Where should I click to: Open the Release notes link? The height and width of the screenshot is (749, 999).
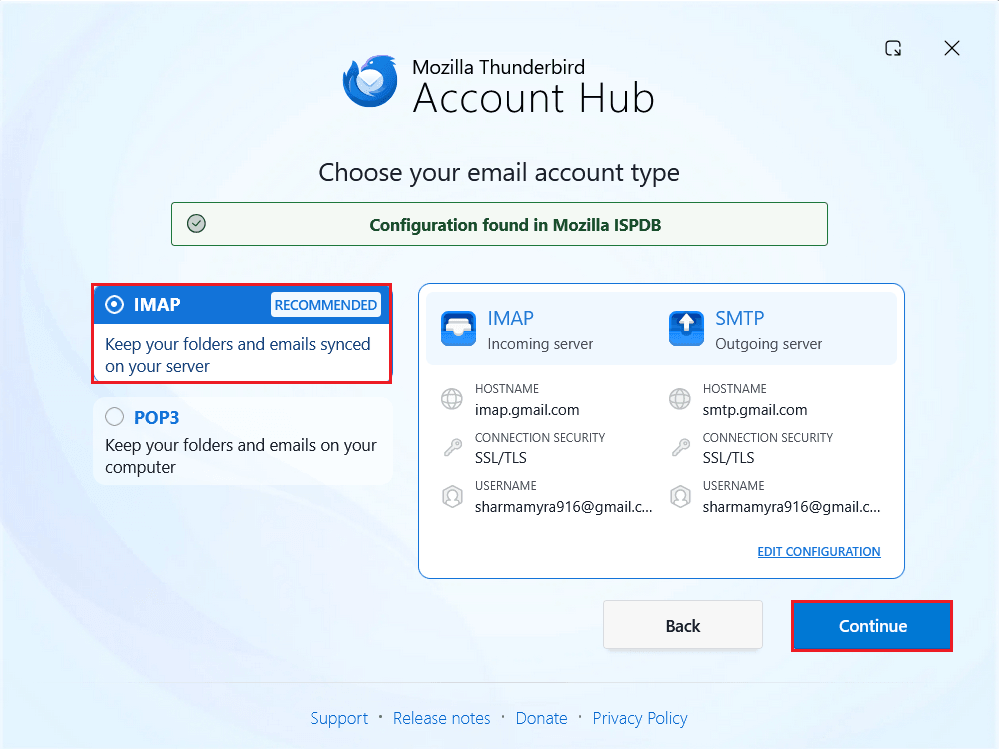(442, 718)
